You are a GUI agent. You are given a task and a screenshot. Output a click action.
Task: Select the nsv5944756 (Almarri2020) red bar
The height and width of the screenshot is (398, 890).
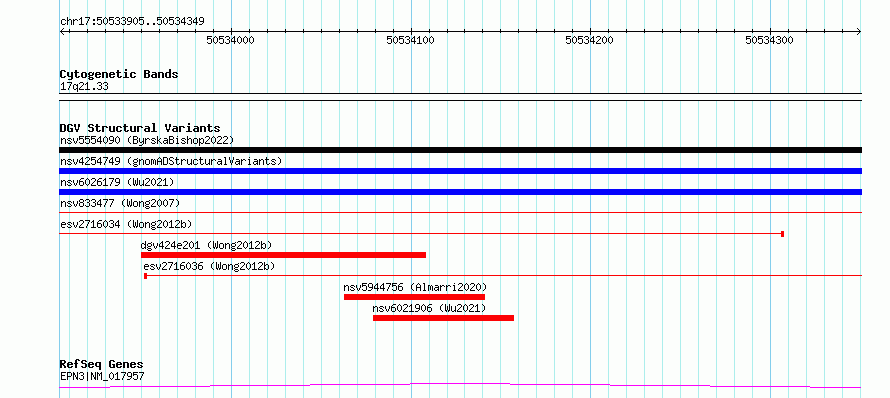tap(414, 297)
